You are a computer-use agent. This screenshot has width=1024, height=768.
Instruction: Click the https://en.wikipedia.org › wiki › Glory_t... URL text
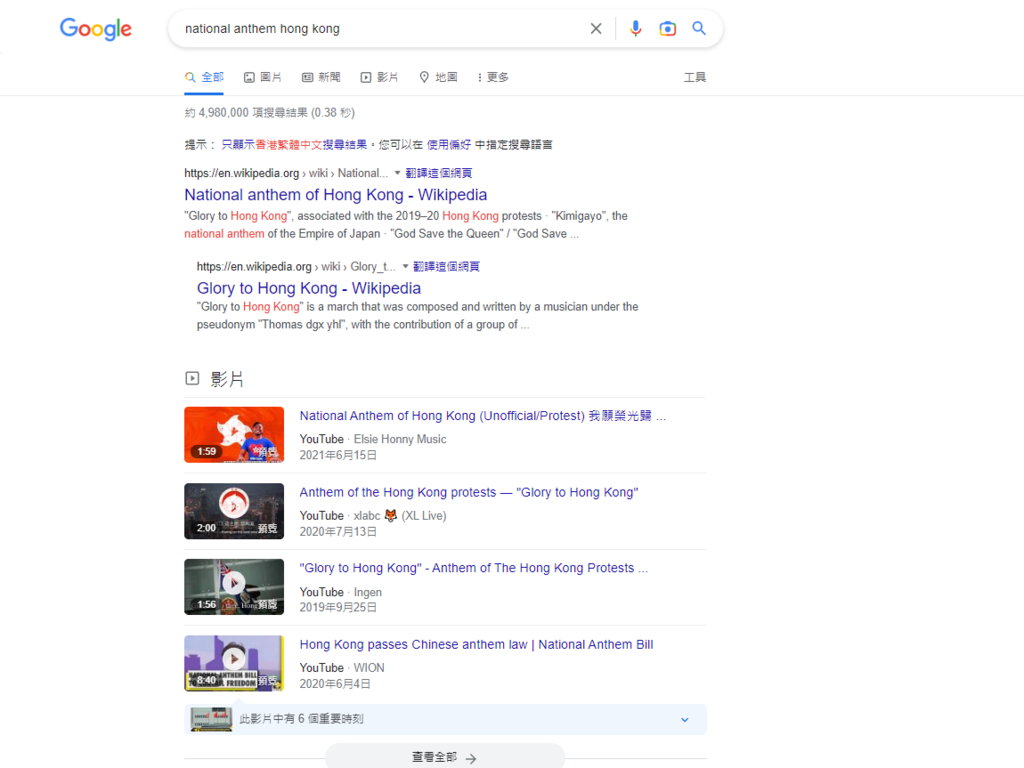pyautogui.click(x=296, y=266)
